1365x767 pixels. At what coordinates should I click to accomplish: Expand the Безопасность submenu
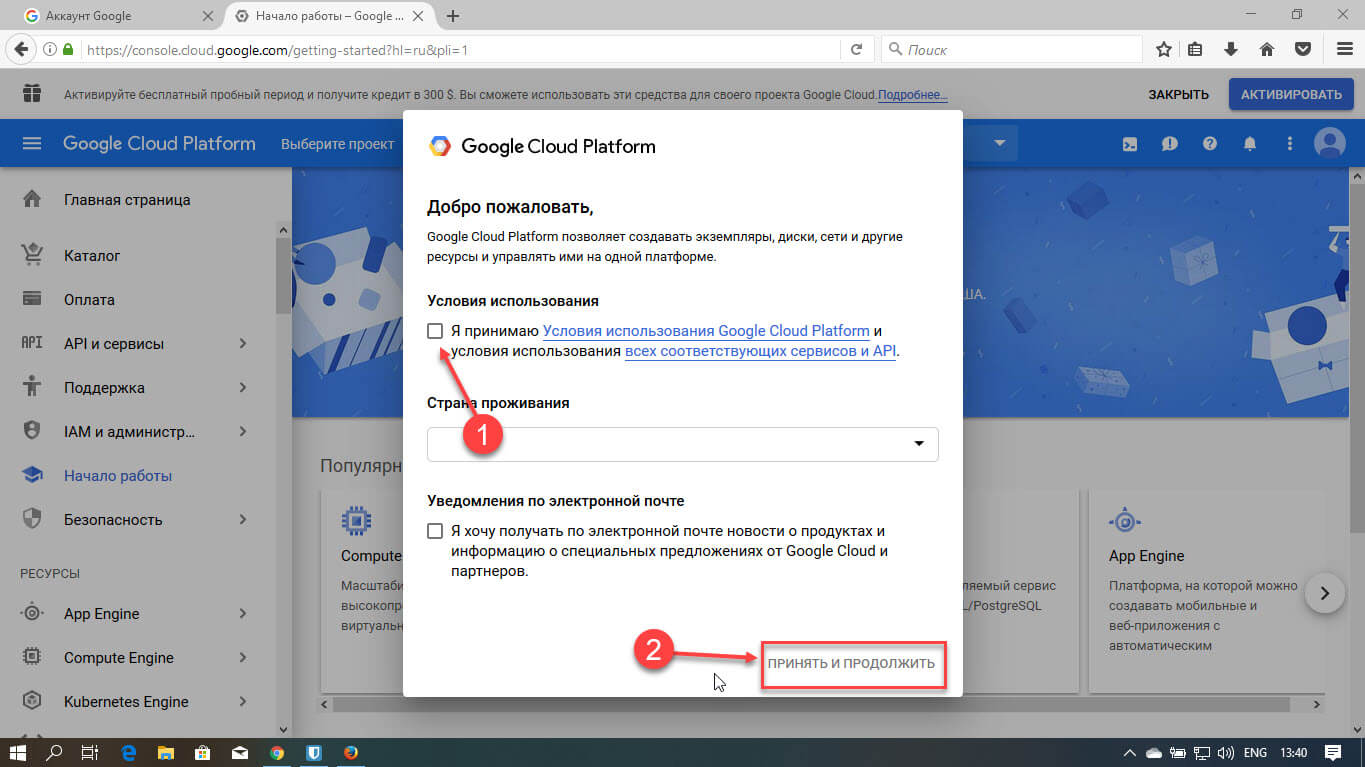click(x=243, y=520)
